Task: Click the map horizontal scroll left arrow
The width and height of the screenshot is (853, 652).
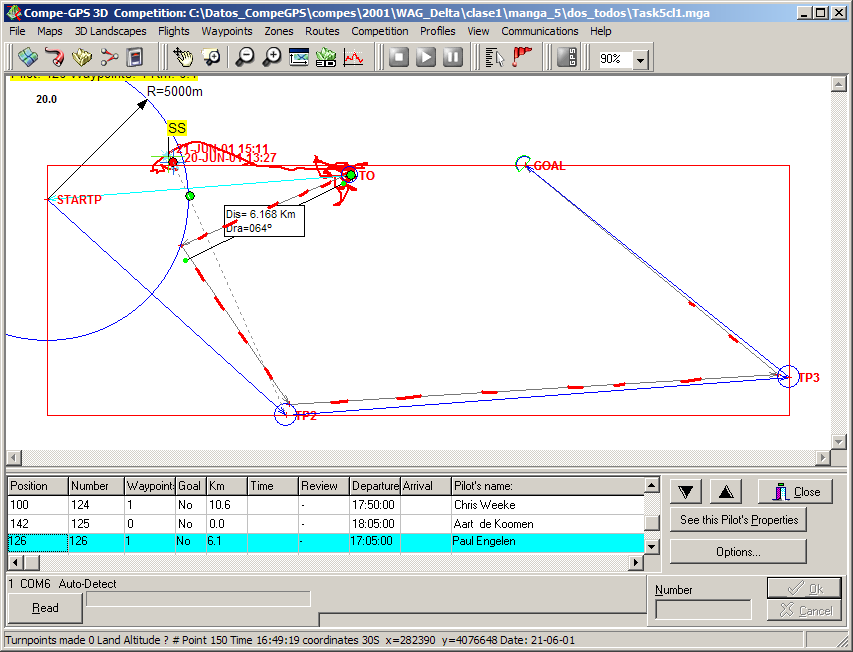Action: [14, 458]
